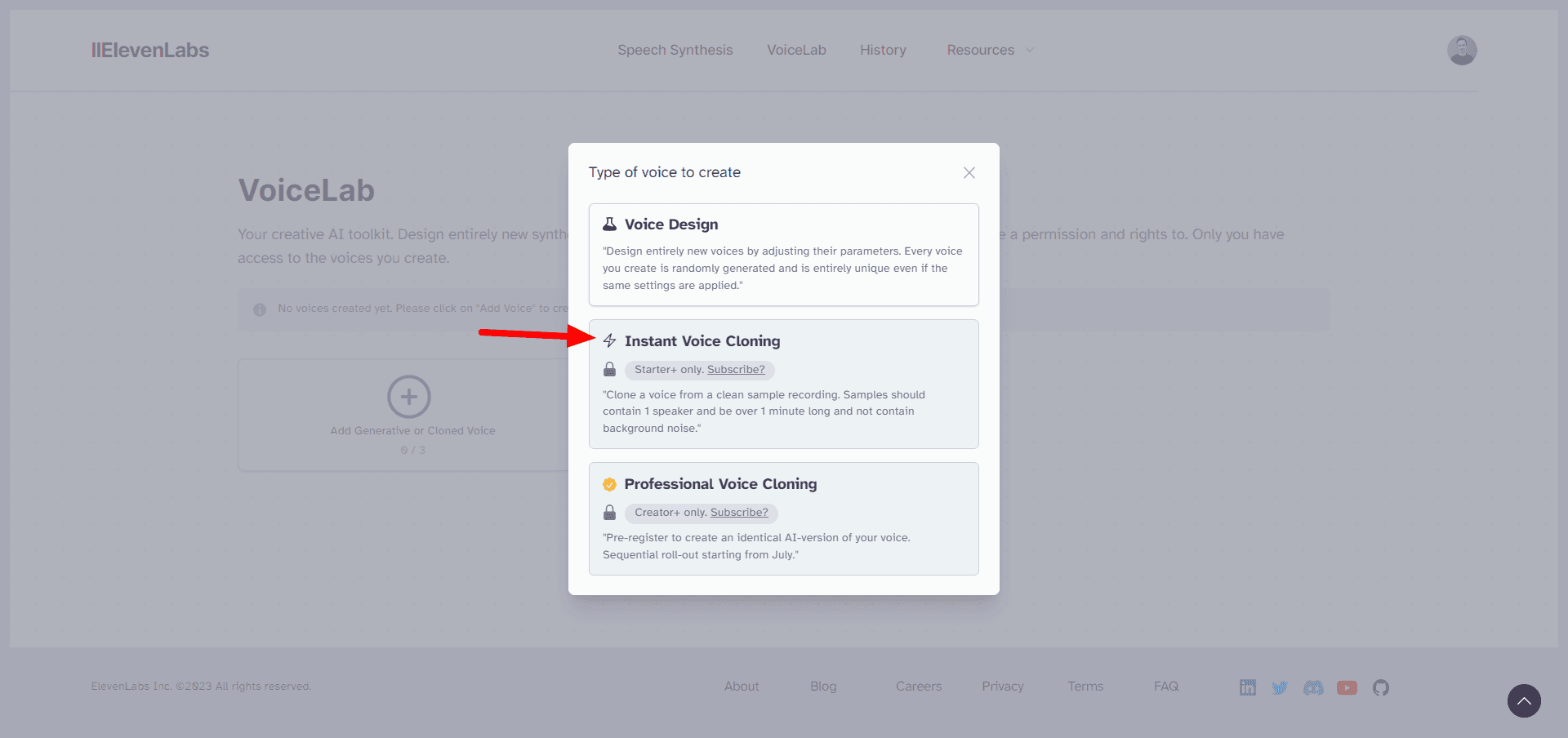Click the 0 / 3 voice count
This screenshot has width=1568, height=738.
click(412, 450)
